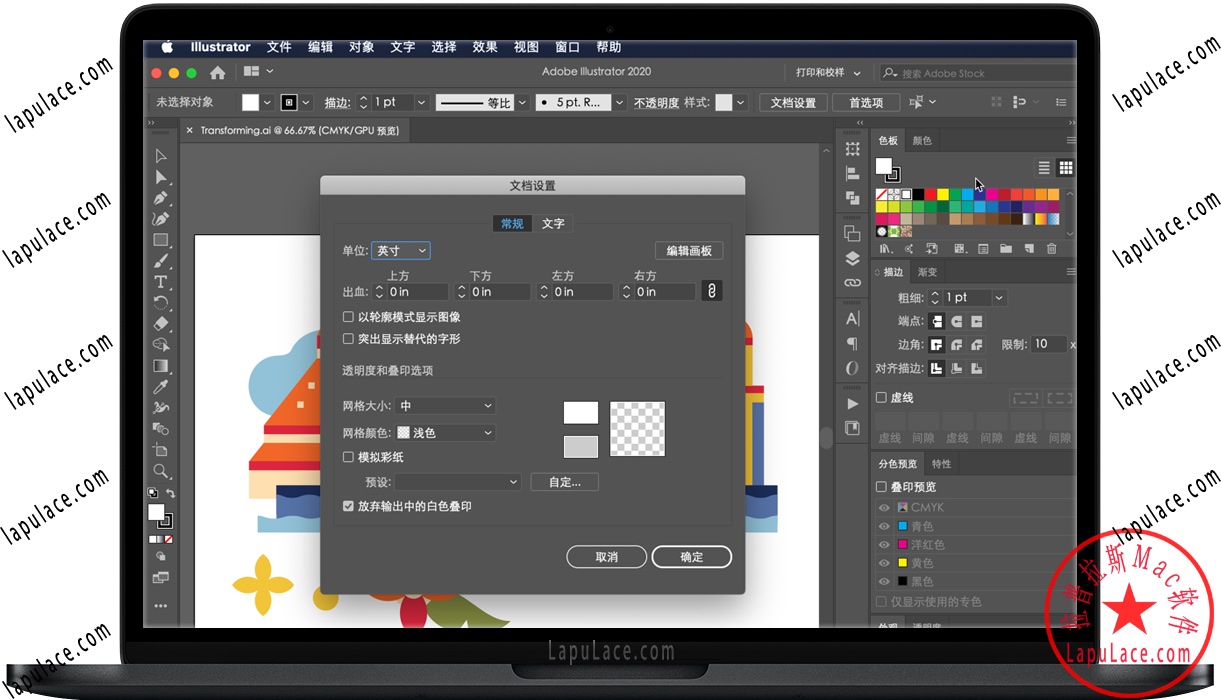Select the Rectangle tool
The width and height of the screenshot is (1221, 700).
(161, 240)
